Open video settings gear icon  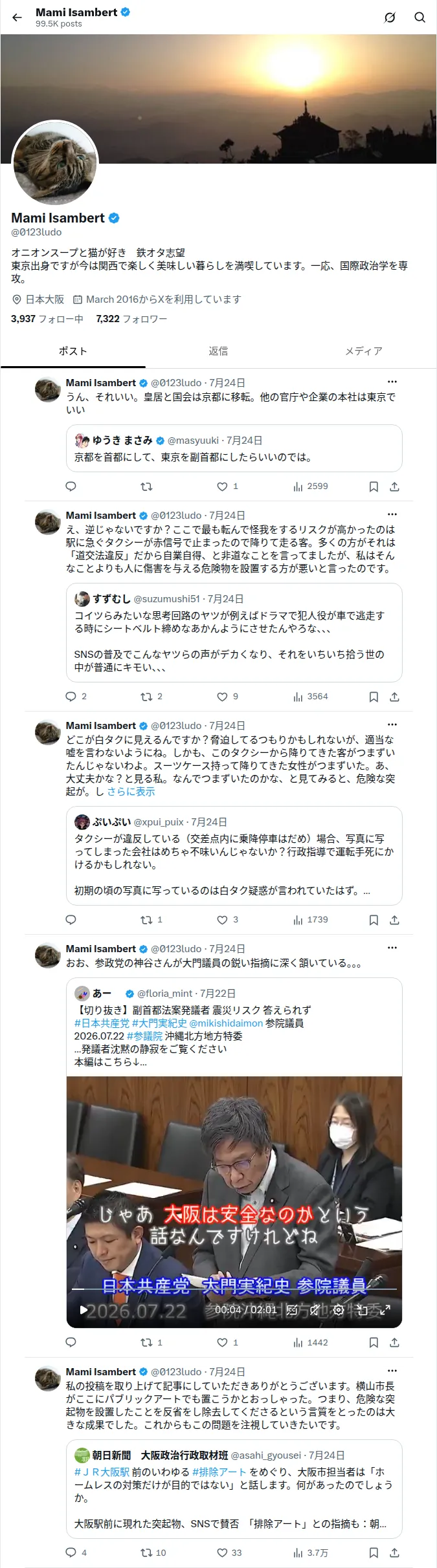coord(339,1310)
